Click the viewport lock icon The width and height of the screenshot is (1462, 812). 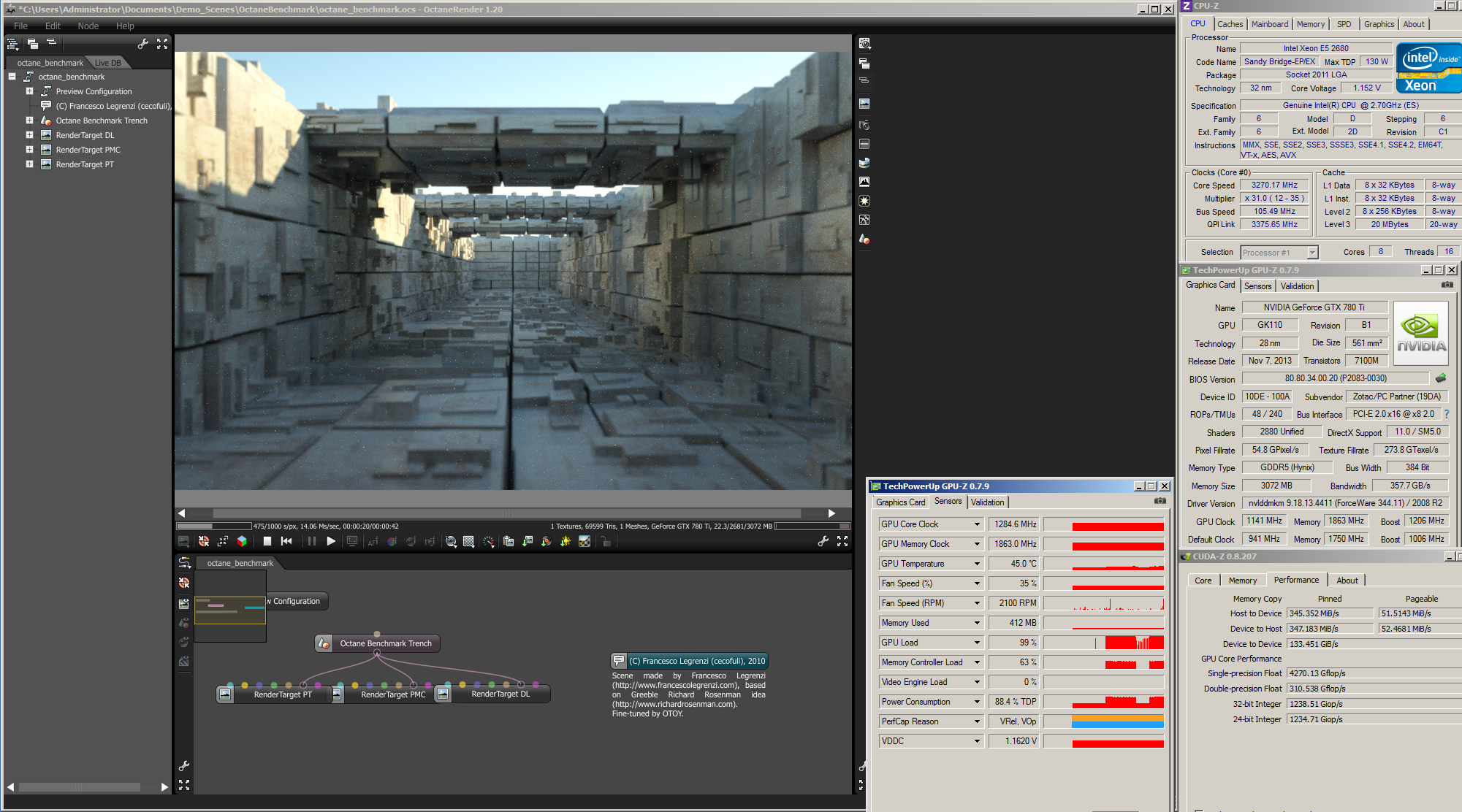606,541
